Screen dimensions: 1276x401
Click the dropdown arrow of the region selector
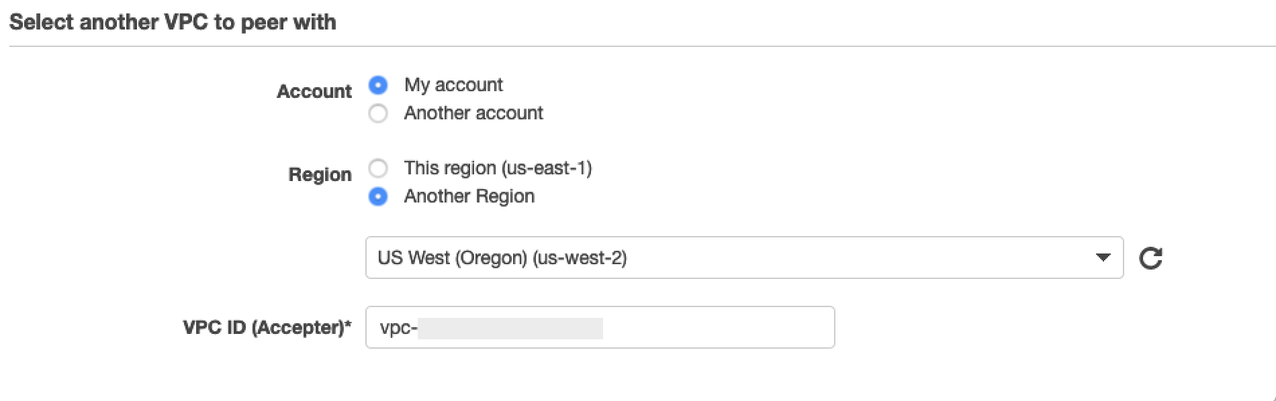pyautogui.click(x=1103, y=258)
